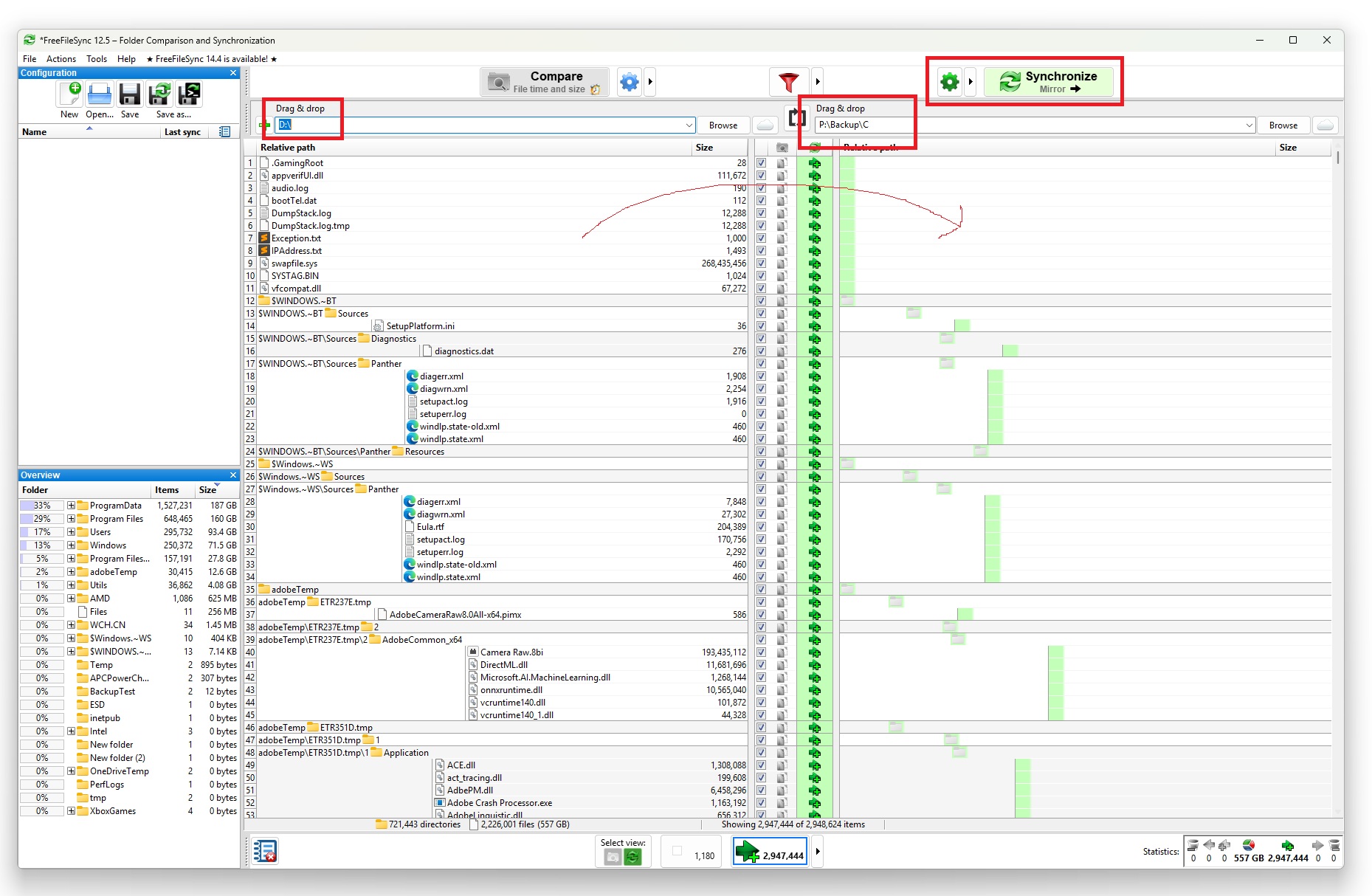Image resolution: width=1372 pixels, height=896 pixels.
Task: Open the left folder path dropdown
Action: tap(689, 125)
